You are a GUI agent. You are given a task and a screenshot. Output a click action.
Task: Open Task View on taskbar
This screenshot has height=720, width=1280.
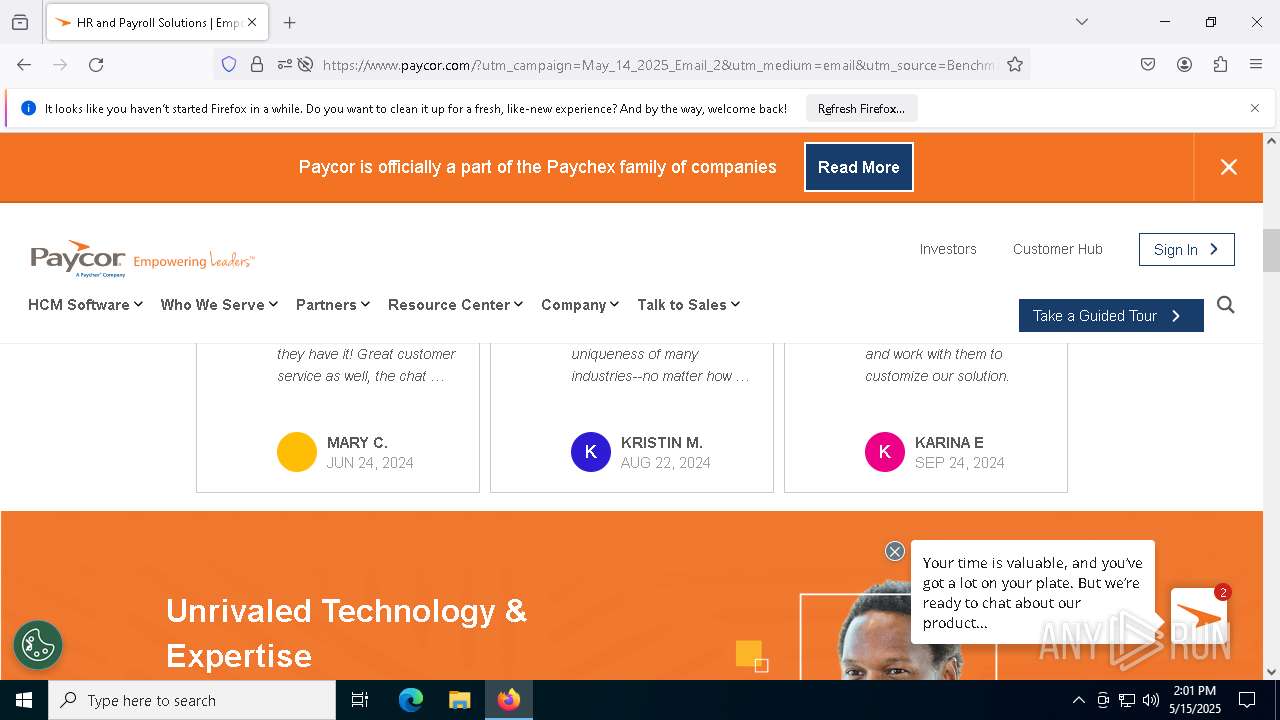360,700
